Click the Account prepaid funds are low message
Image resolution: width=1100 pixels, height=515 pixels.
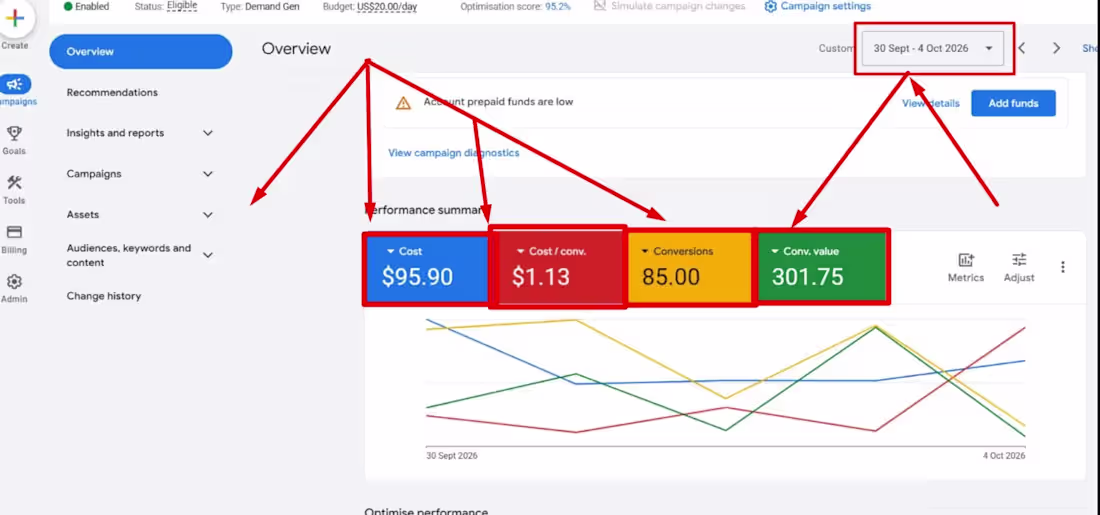click(498, 102)
